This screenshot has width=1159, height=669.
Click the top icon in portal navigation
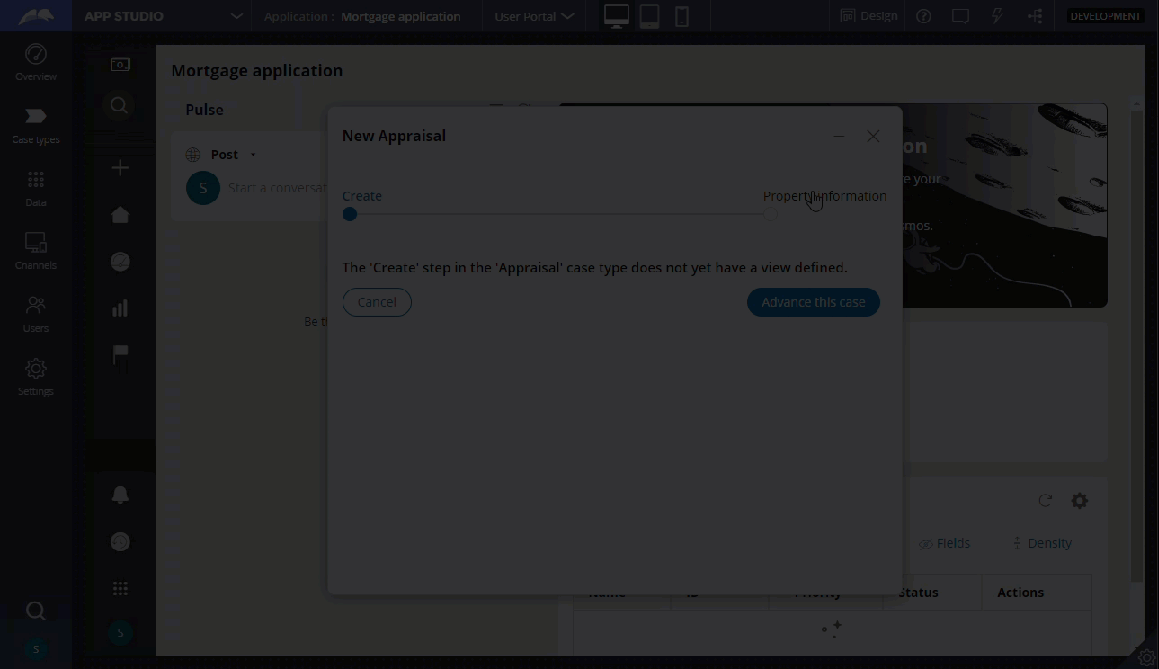120,65
